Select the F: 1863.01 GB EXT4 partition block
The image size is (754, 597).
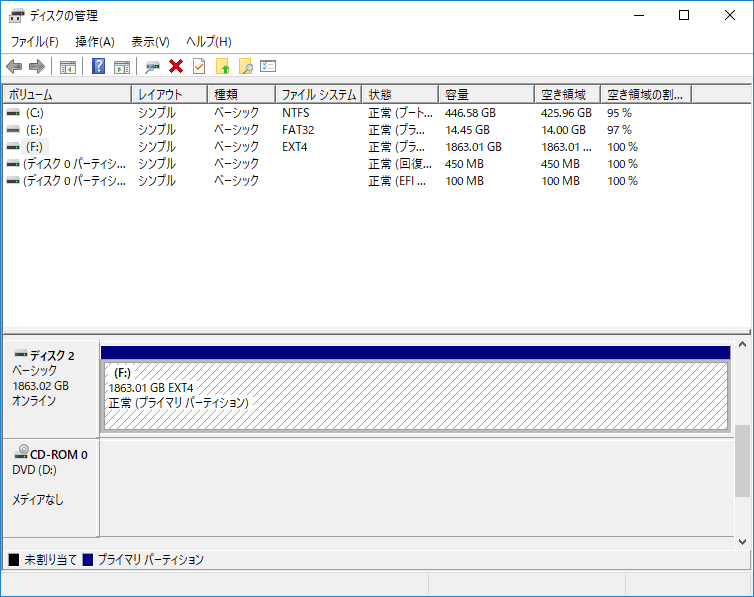tap(416, 396)
